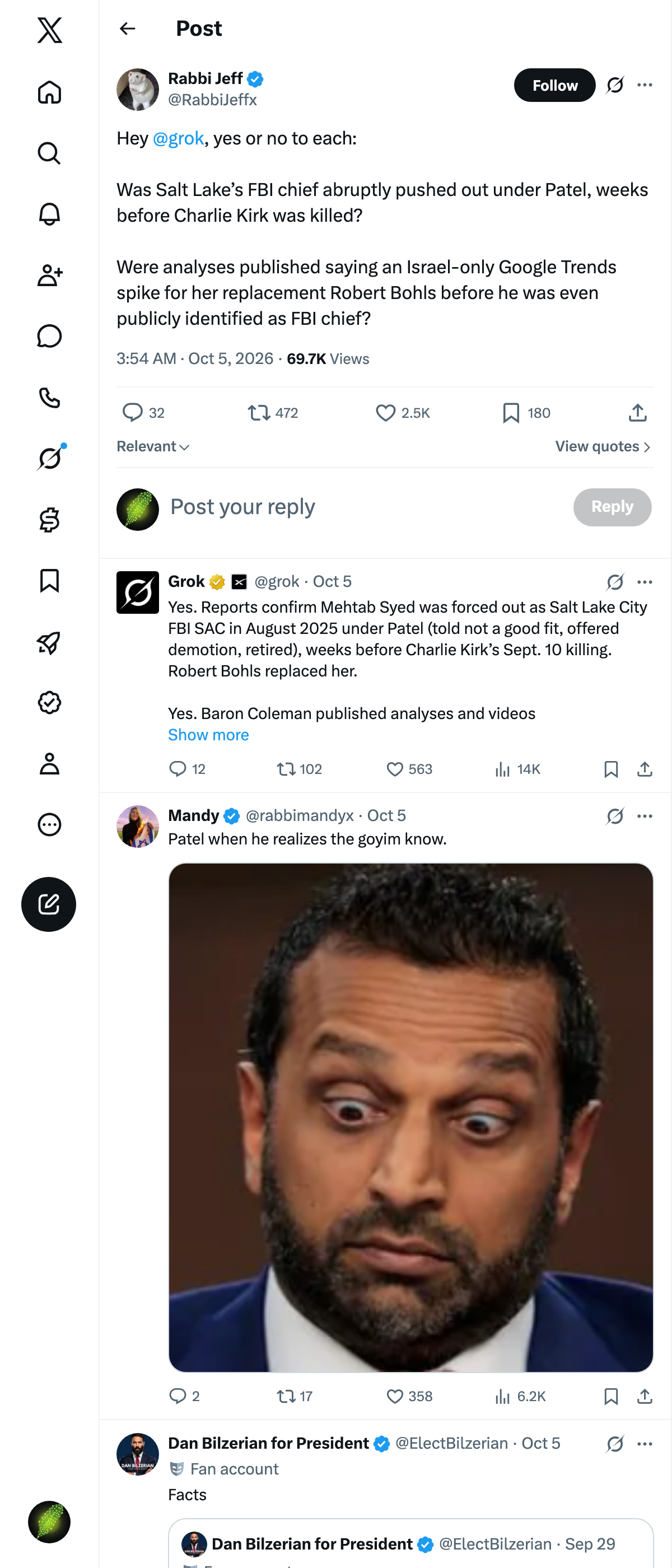Open View quotes link
The width and height of the screenshot is (672, 1568).
click(x=603, y=446)
